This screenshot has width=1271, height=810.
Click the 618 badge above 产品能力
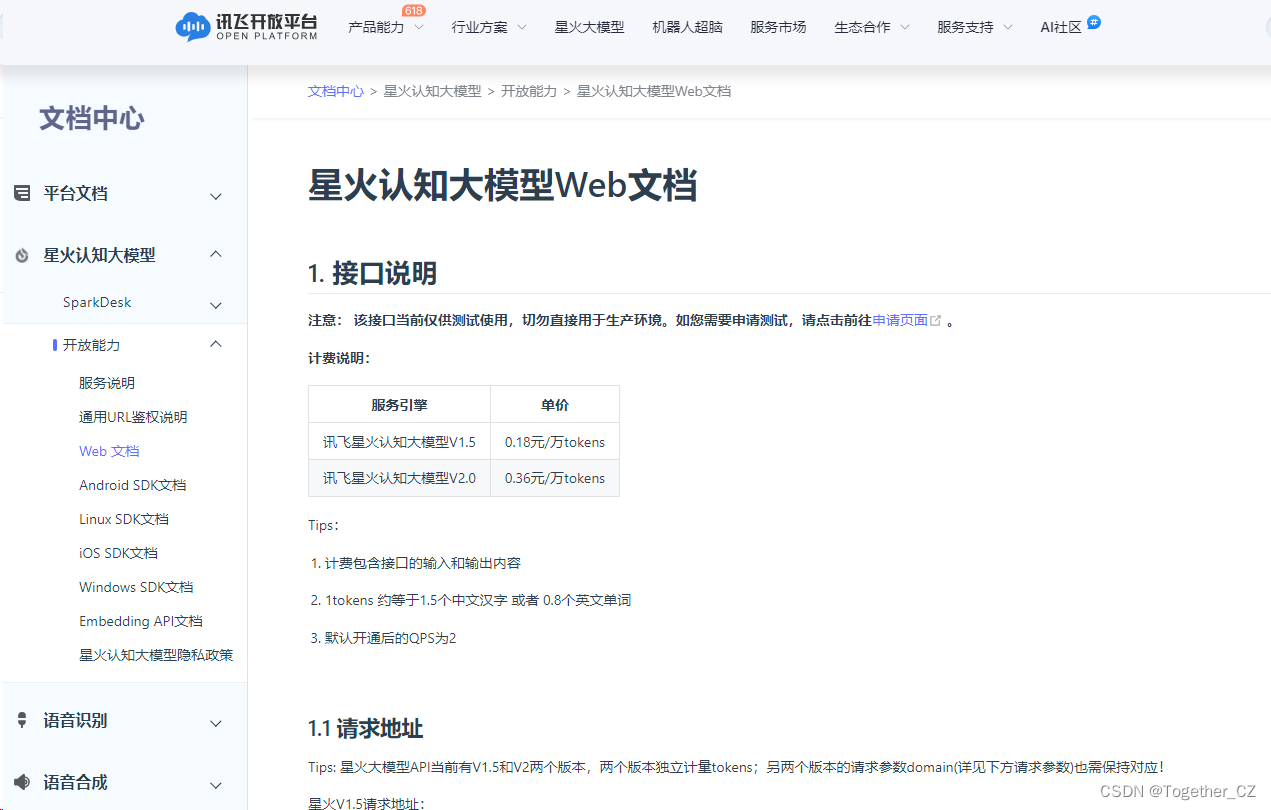point(414,10)
